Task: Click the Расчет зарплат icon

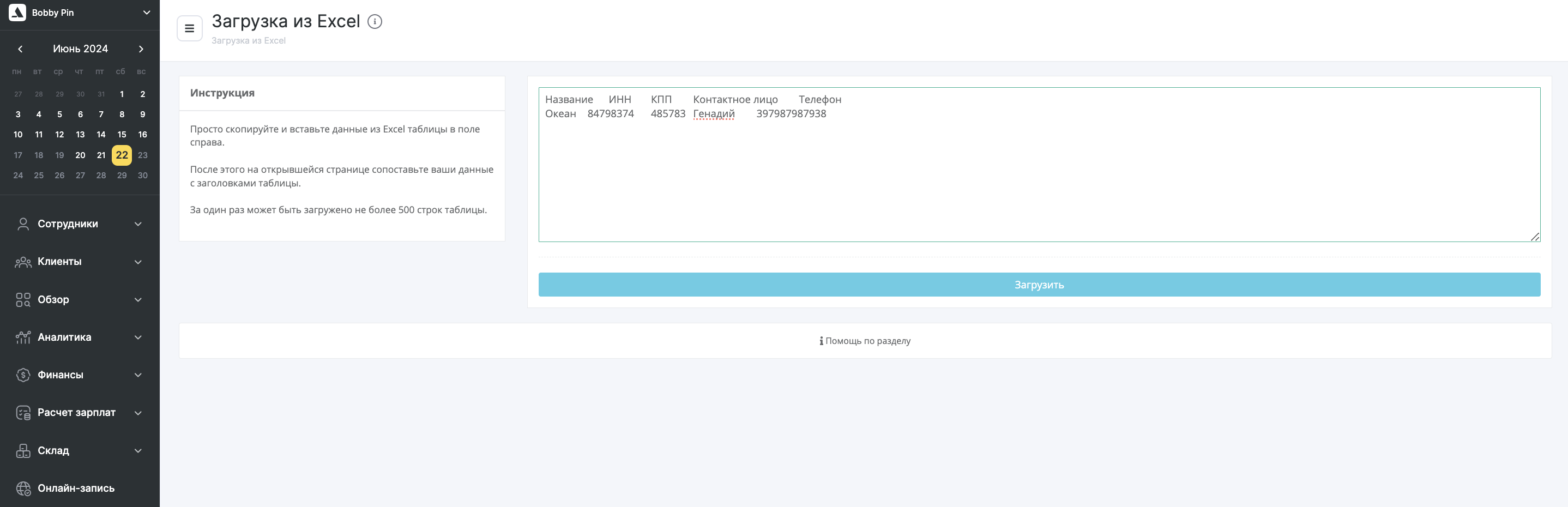Action: click(23, 413)
